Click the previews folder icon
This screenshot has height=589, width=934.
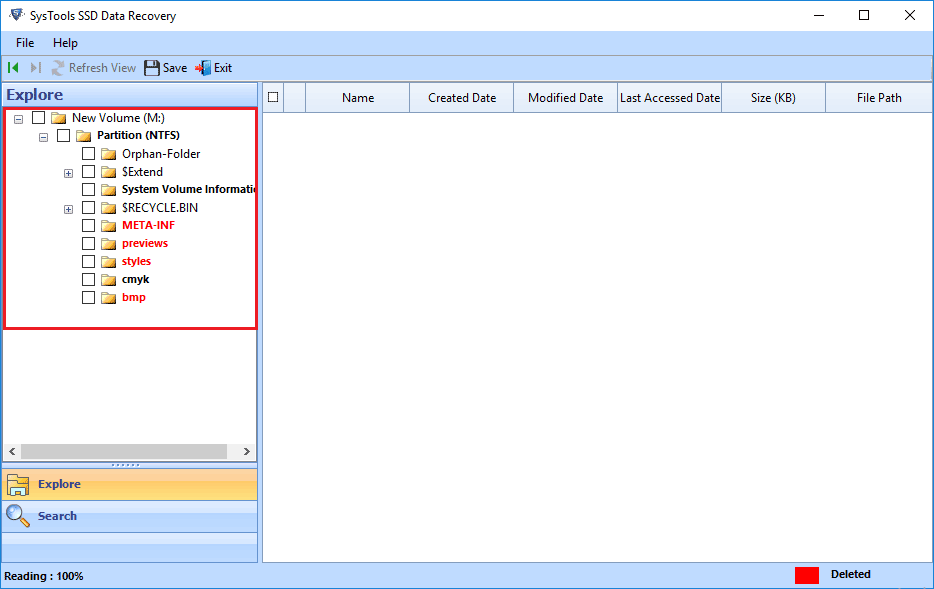click(108, 244)
